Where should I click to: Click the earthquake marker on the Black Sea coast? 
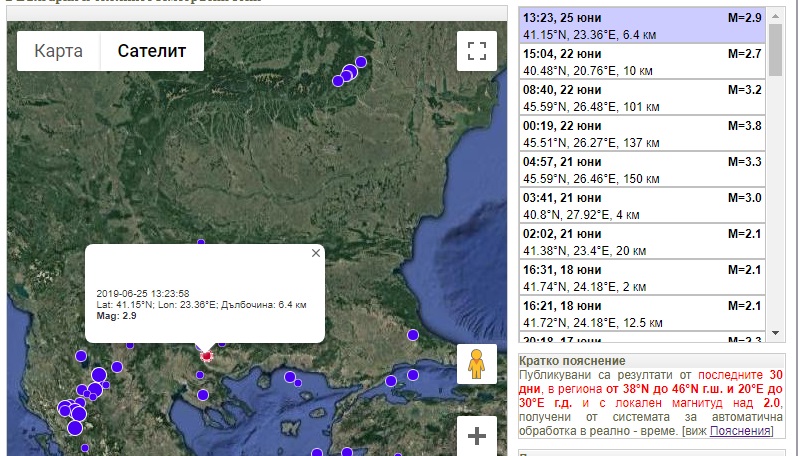[x=413, y=335]
